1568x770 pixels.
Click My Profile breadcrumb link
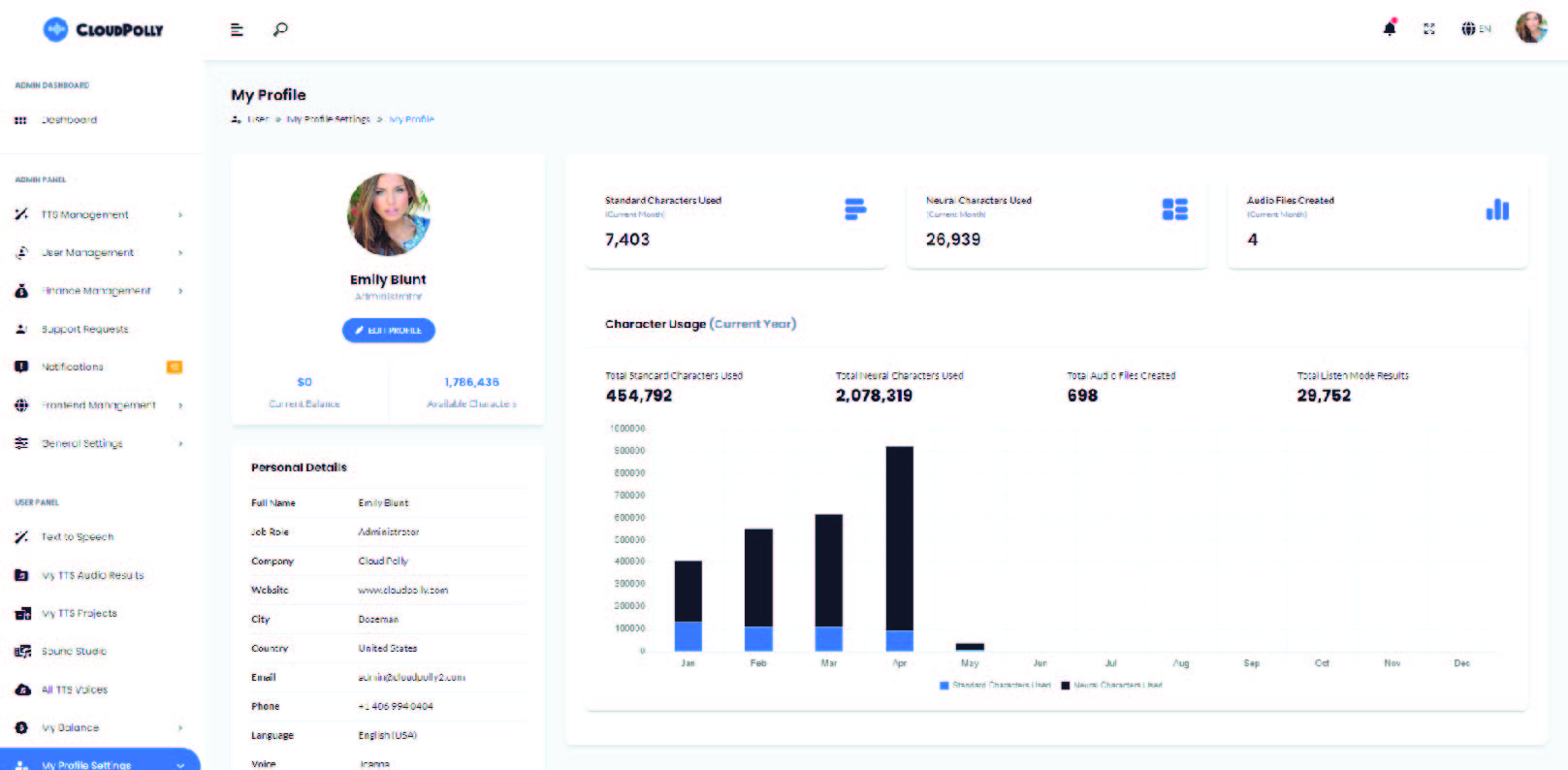point(411,119)
